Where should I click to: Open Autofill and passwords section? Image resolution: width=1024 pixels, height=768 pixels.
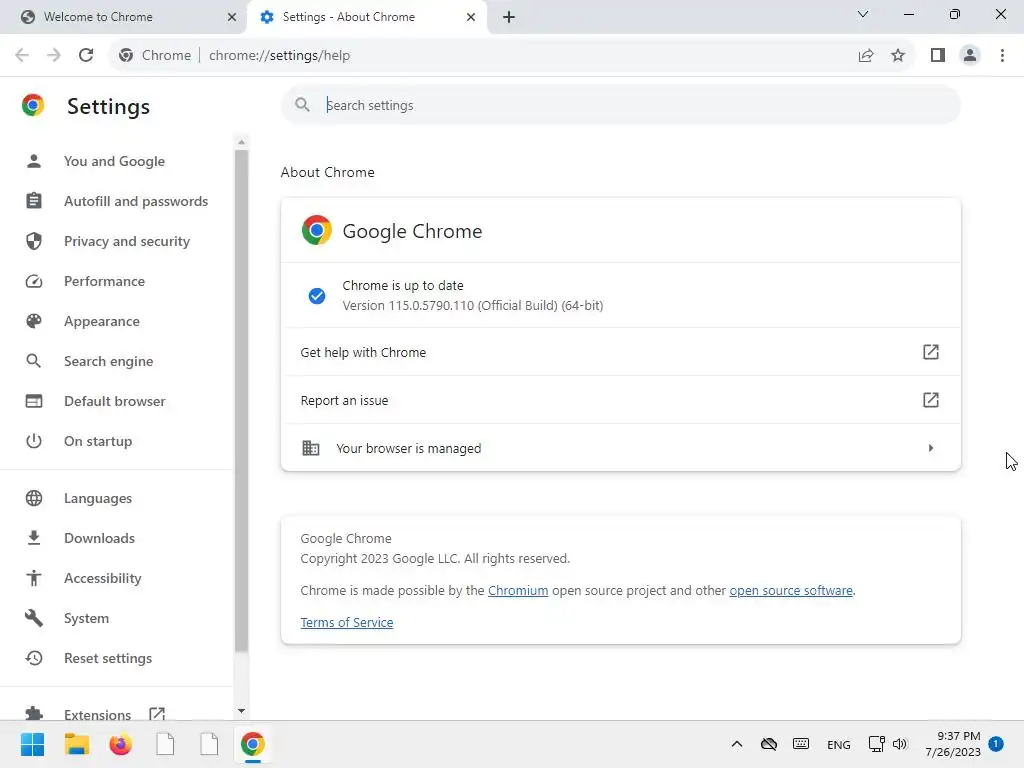coord(136,201)
